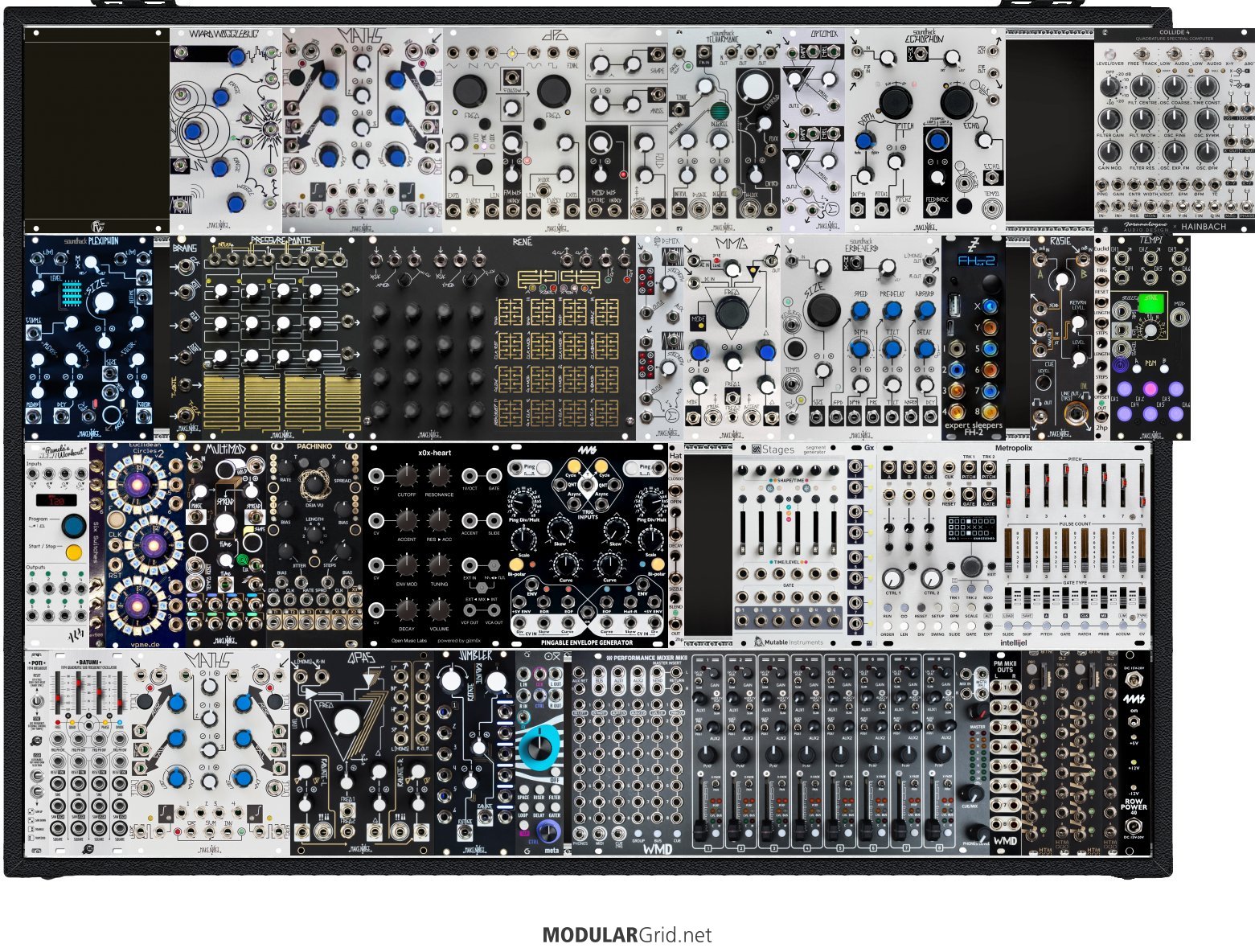
Task: Adjust the first Batumi frequency slider
Action: pyautogui.click(x=59, y=692)
